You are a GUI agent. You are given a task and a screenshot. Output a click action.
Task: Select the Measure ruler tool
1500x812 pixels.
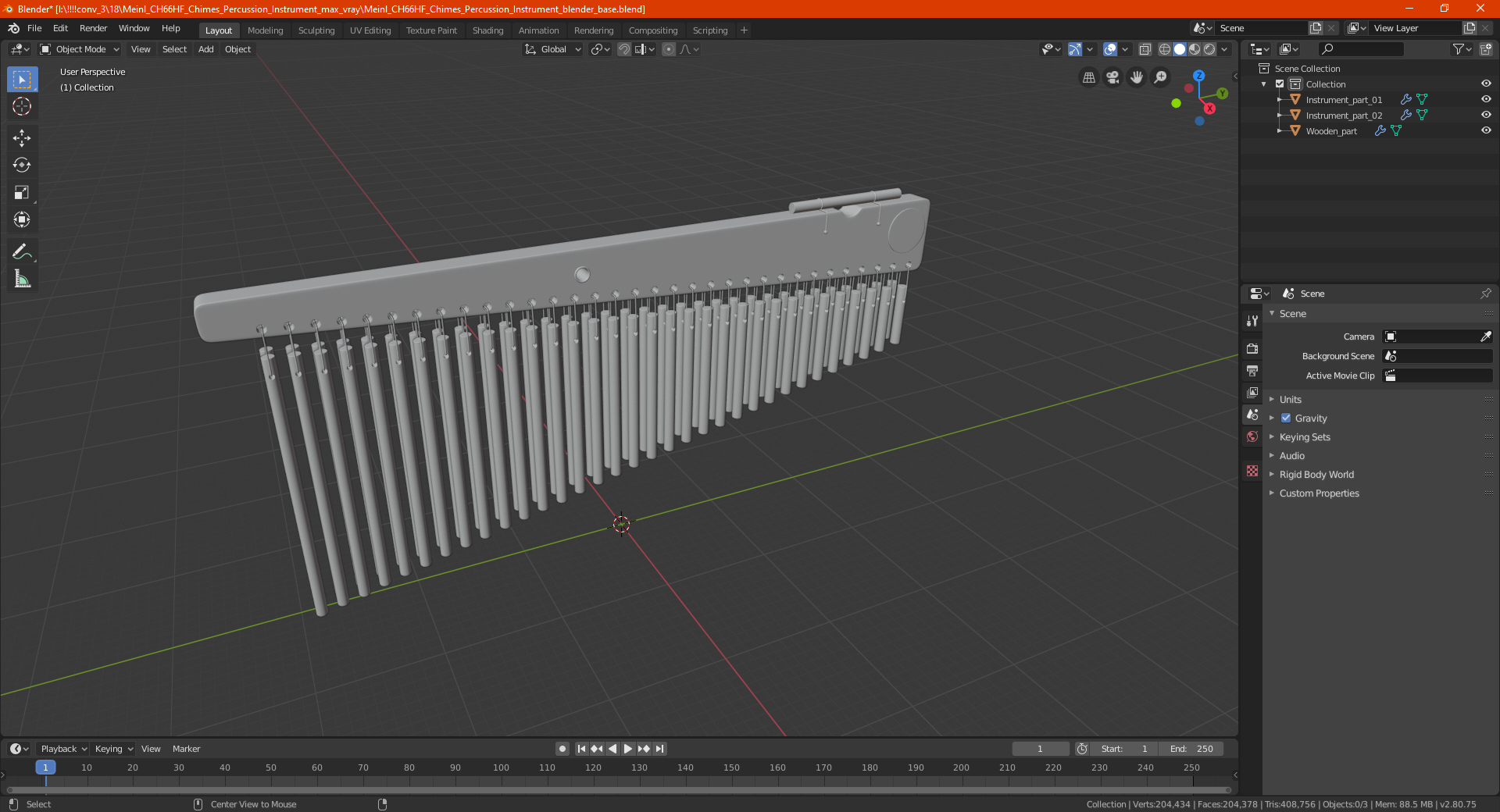pyautogui.click(x=22, y=279)
